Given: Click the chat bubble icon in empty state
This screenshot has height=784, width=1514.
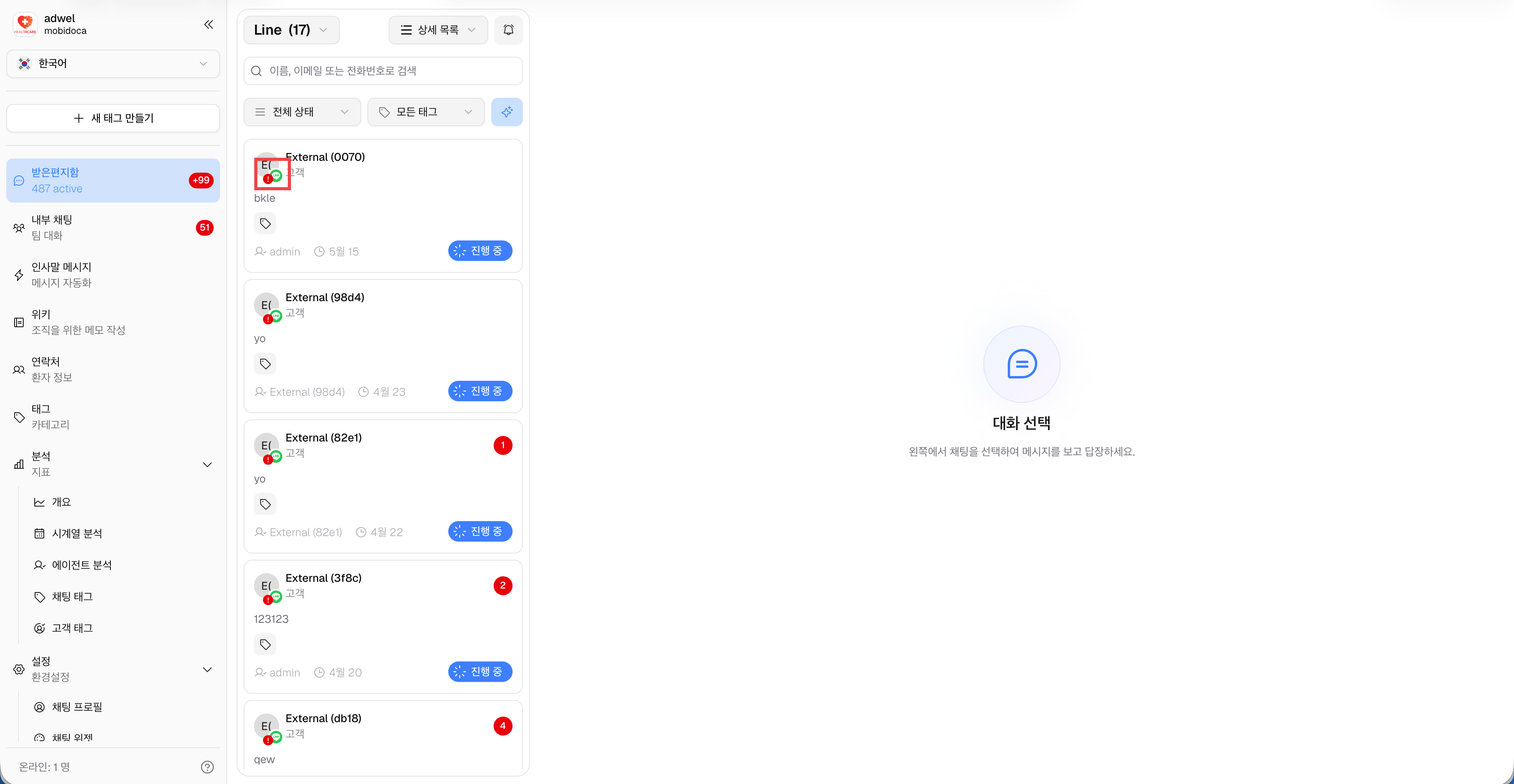Looking at the screenshot, I should click(1022, 364).
